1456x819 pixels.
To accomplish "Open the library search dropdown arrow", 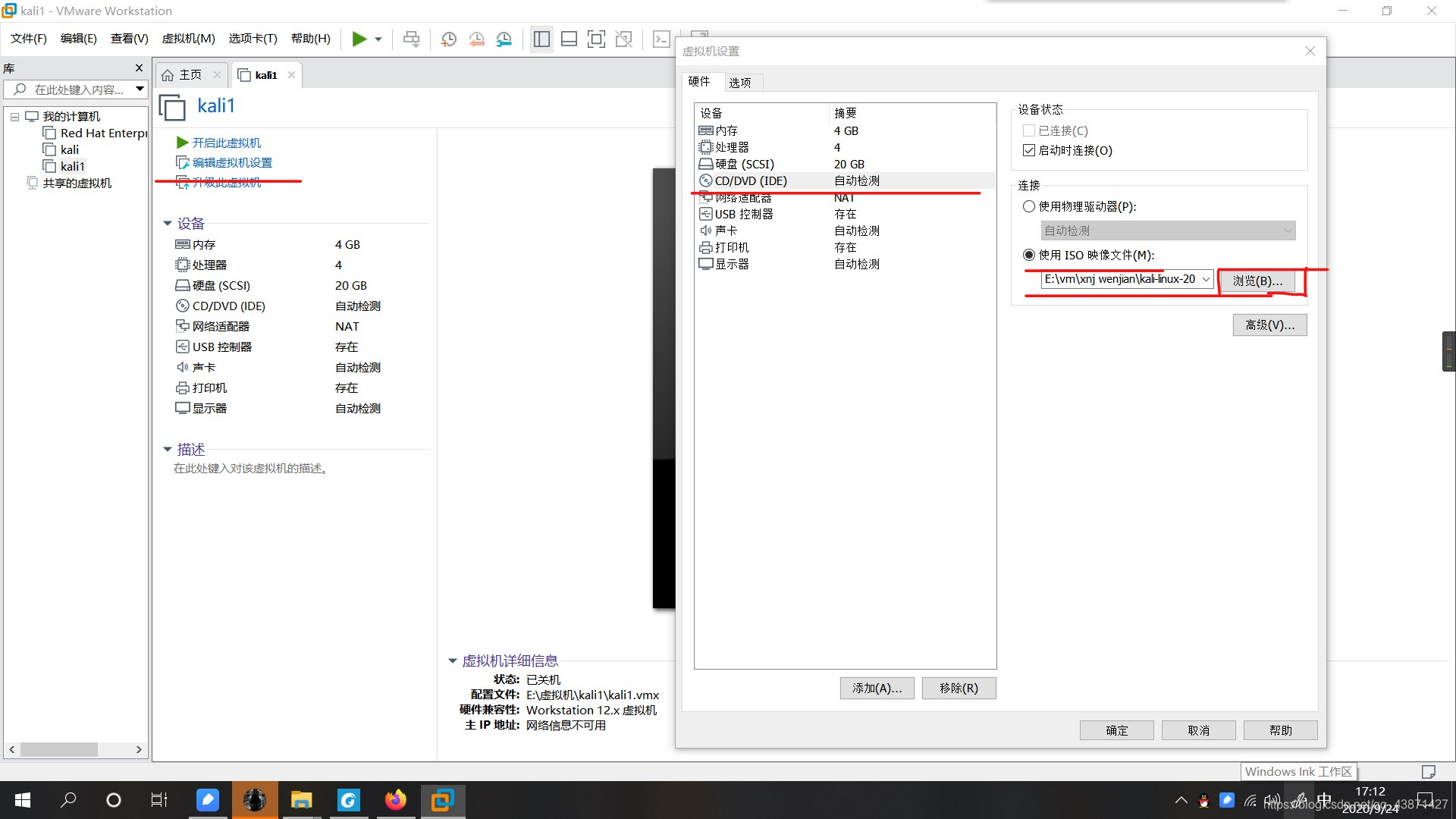I will tap(140, 89).
